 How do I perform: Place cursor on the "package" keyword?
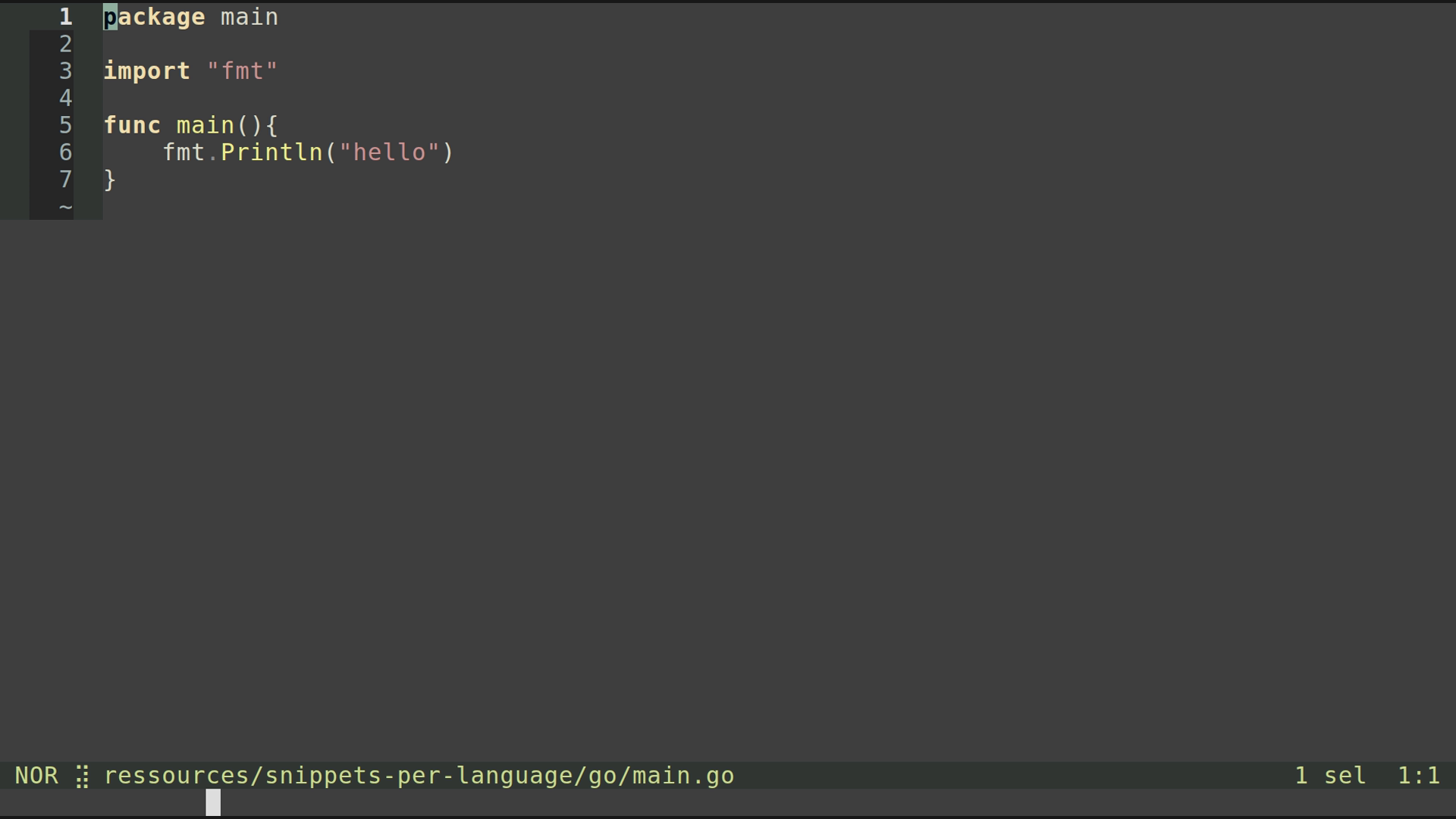click(154, 17)
